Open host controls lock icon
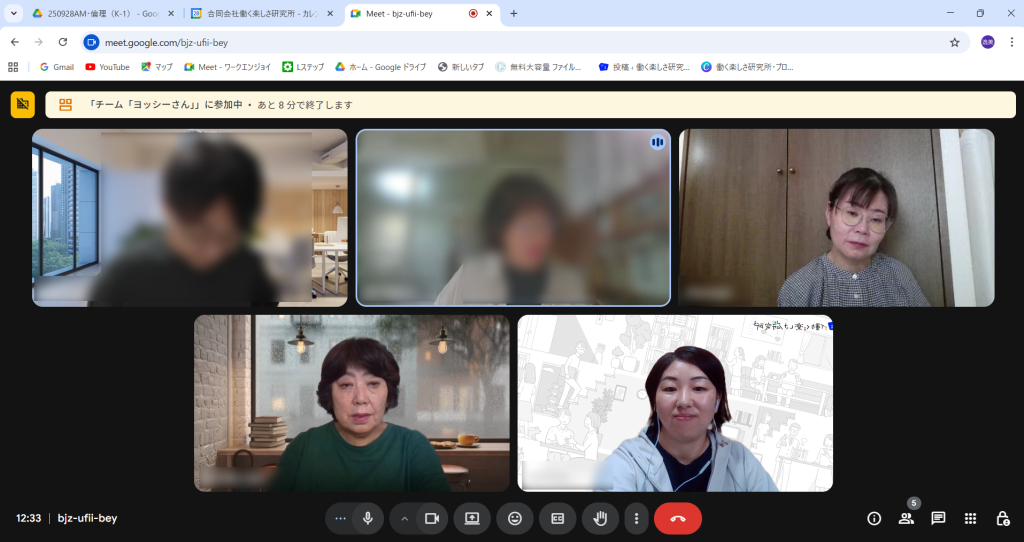Screen dimensions: 1024x542 (x=1002, y=518)
